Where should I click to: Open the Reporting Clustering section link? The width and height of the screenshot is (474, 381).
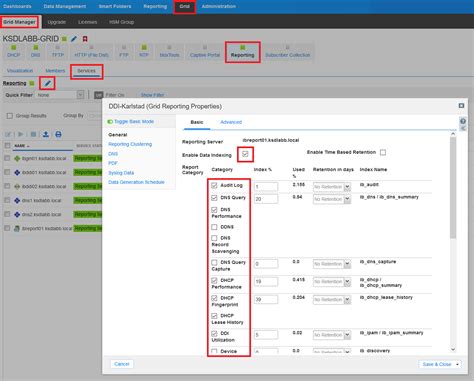(130, 144)
